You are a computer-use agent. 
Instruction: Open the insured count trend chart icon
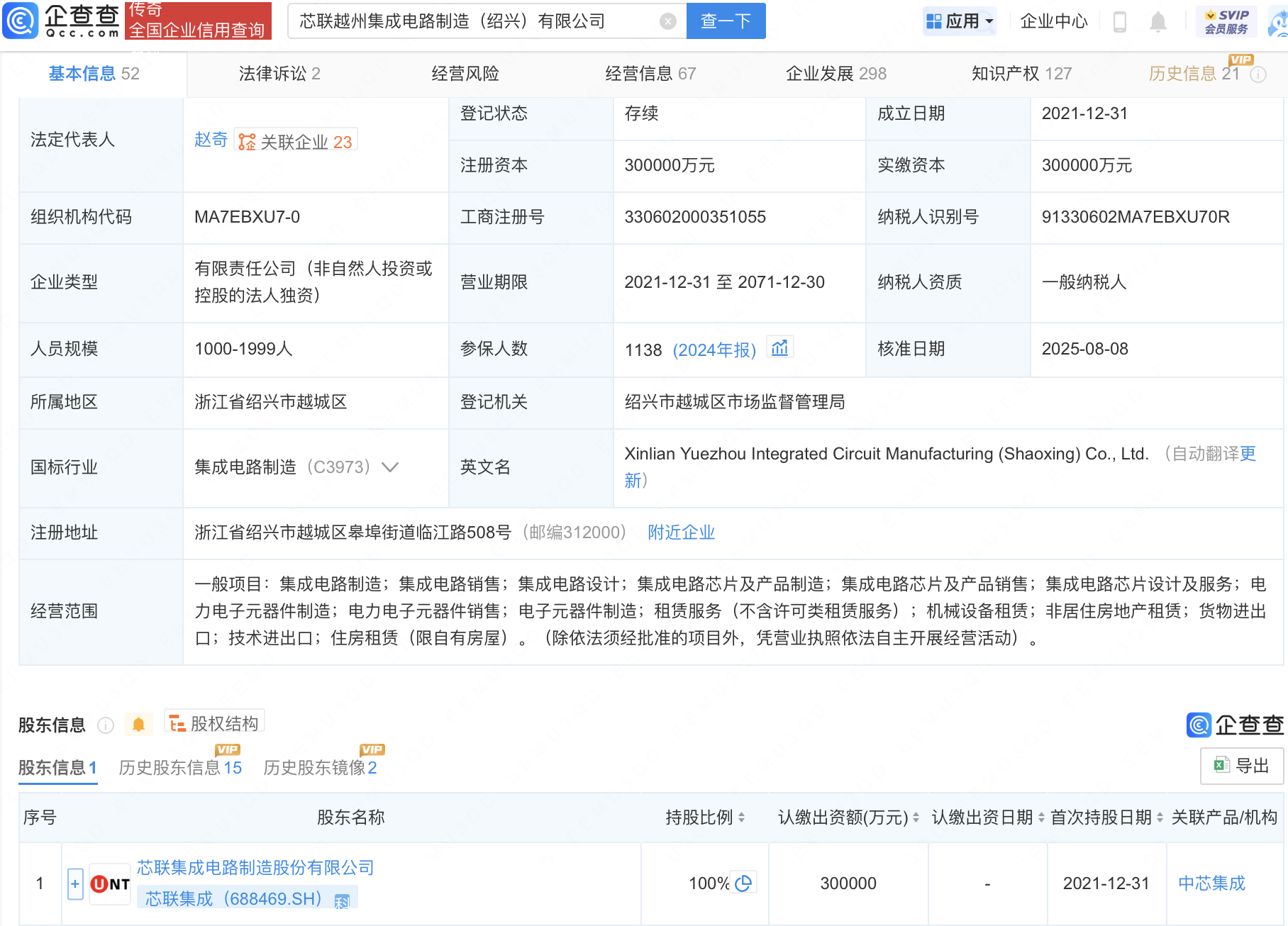[779, 348]
